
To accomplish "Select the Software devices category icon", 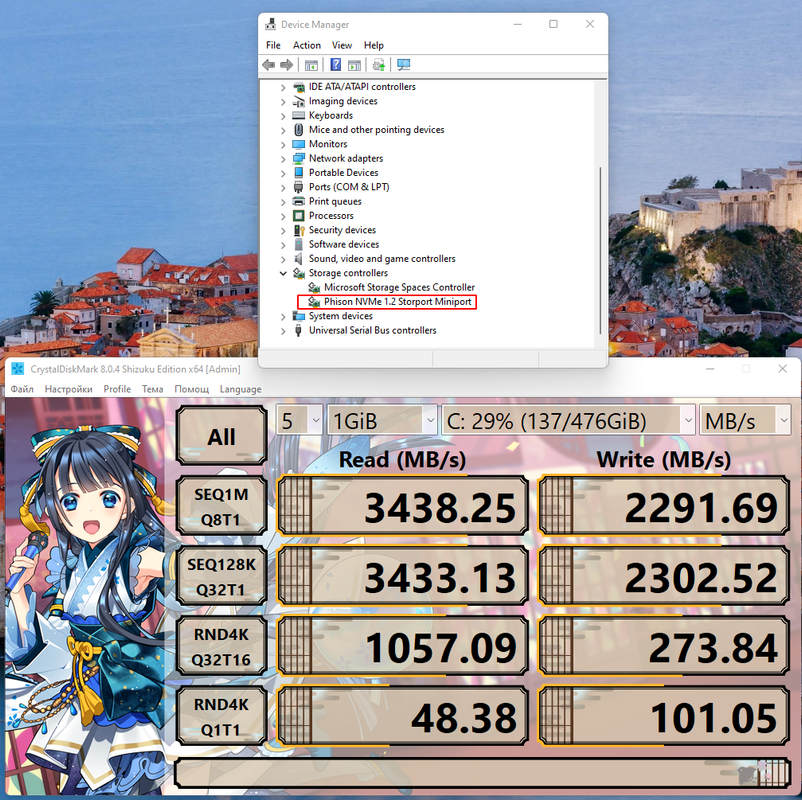I will (299, 245).
